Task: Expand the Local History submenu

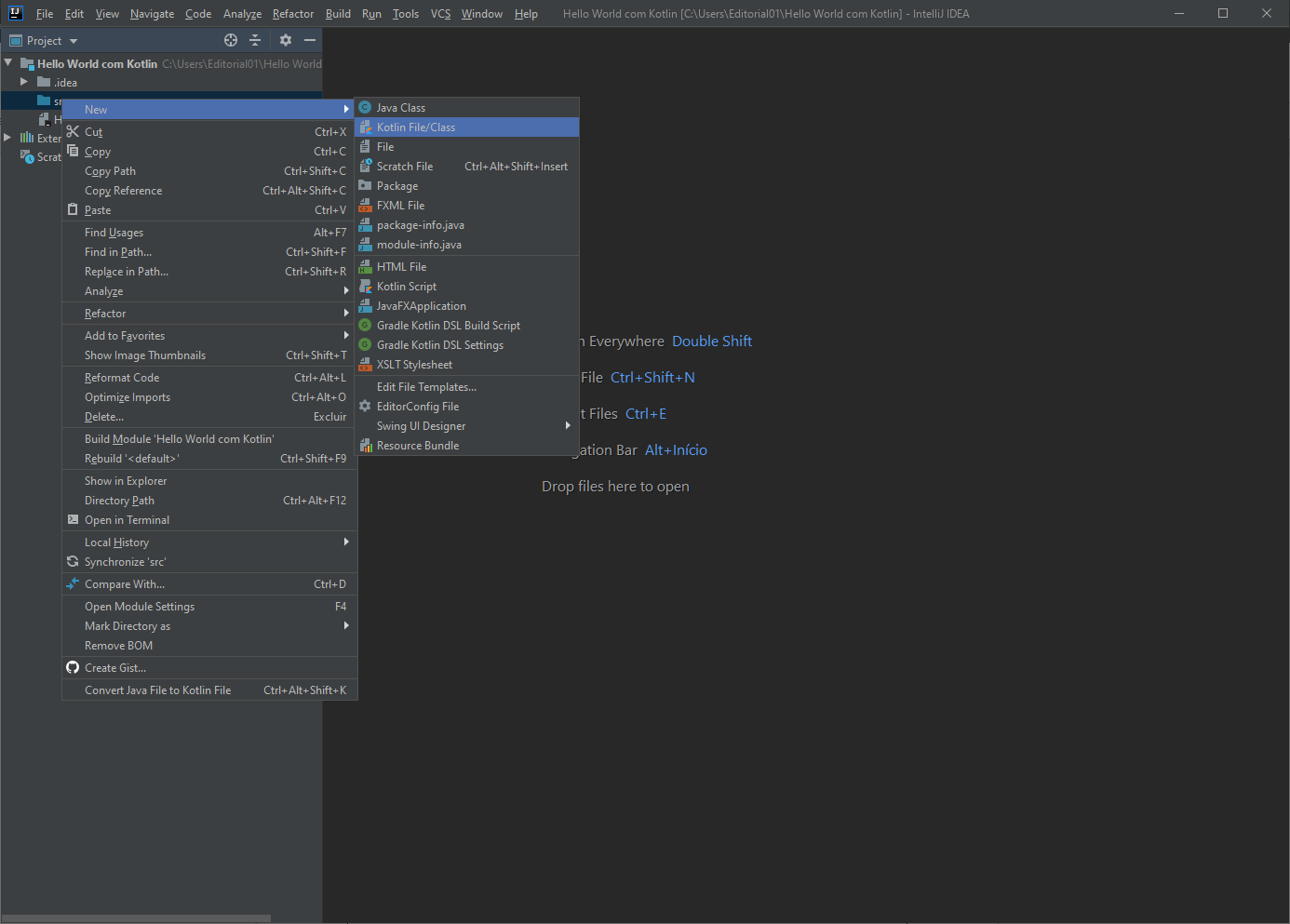Action: pyautogui.click(x=116, y=542)
